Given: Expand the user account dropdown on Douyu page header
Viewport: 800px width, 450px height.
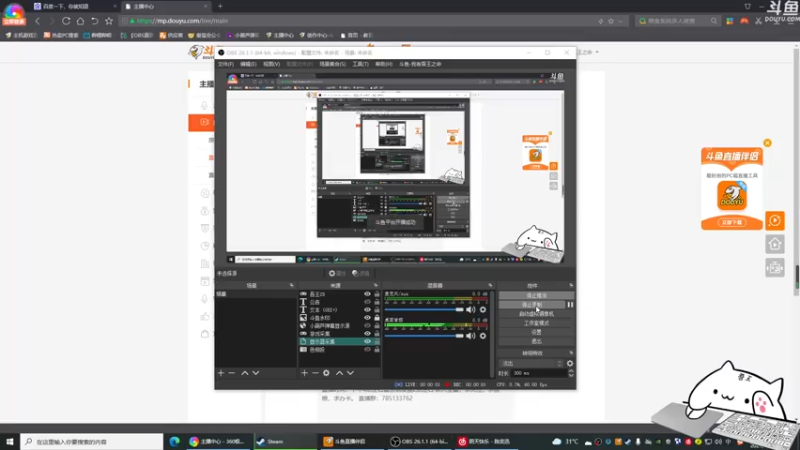Looking at the screenshot, I should coord(597,52).
